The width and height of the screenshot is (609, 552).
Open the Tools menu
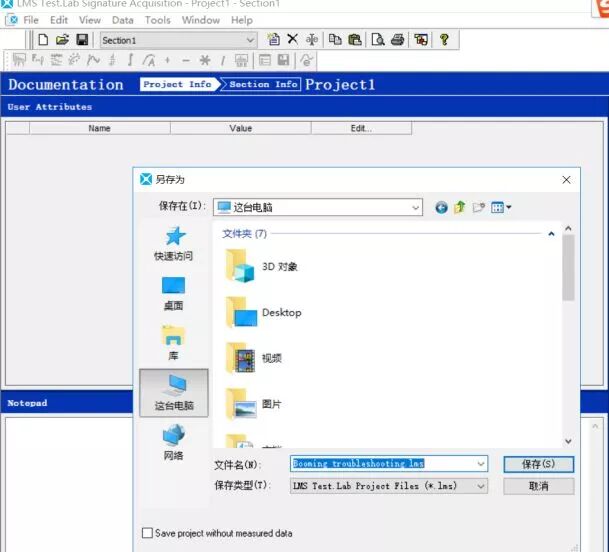click(x=157, y=20)
